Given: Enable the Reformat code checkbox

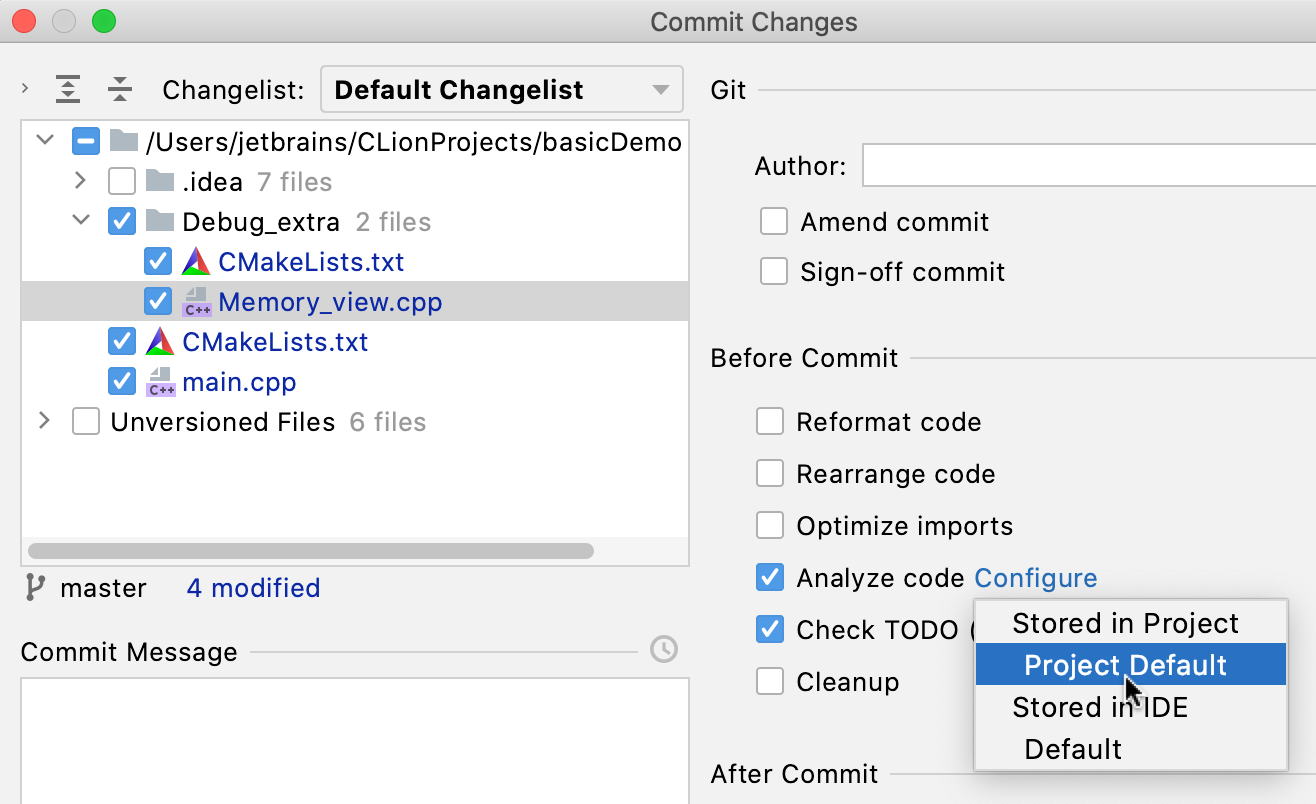Looking at the screenshot, I should pyautogui.click(x=770, y=421).
